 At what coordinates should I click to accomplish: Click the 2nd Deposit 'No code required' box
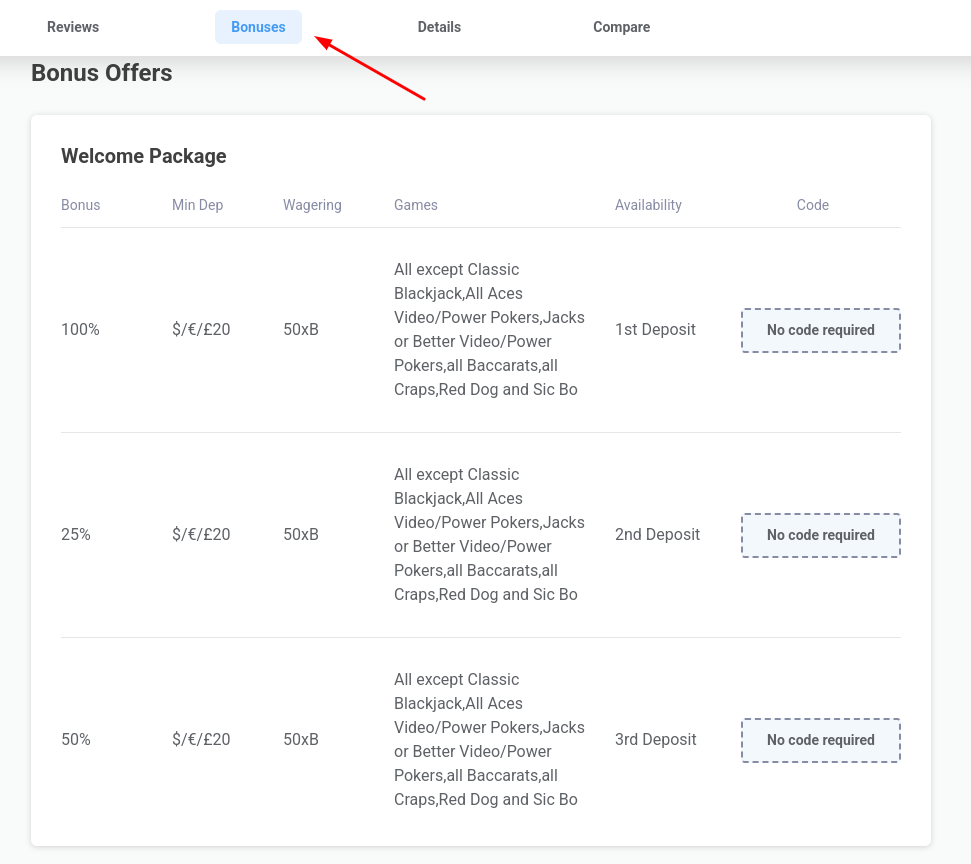(x=820, y=535)
